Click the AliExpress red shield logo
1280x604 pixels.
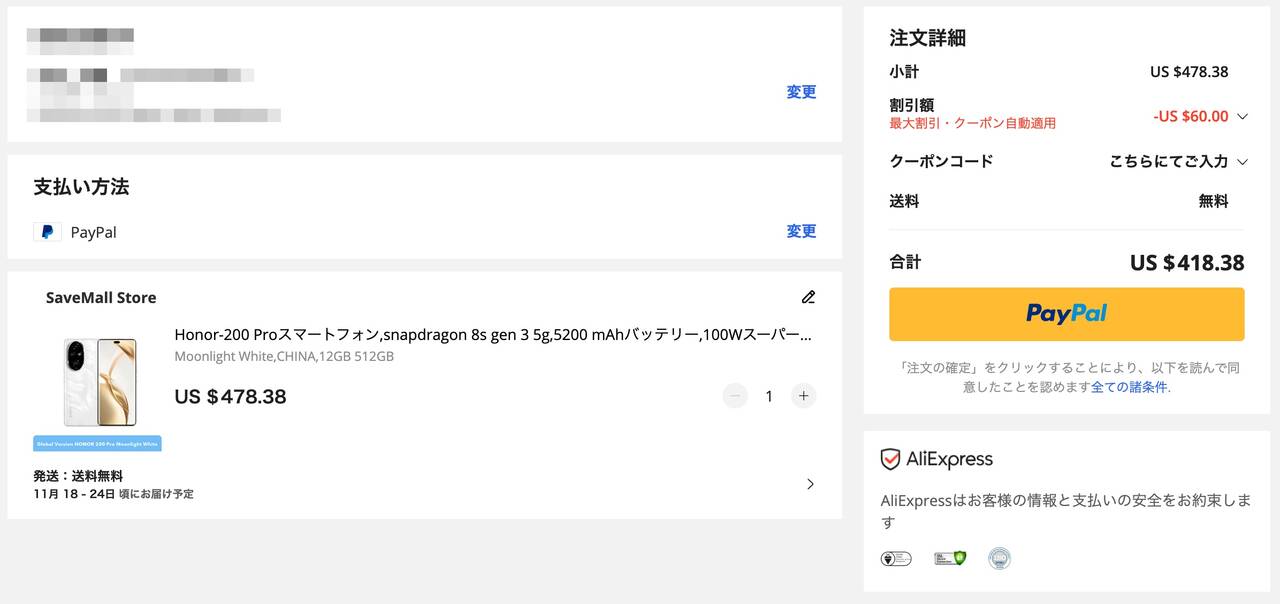pos(890,459)
